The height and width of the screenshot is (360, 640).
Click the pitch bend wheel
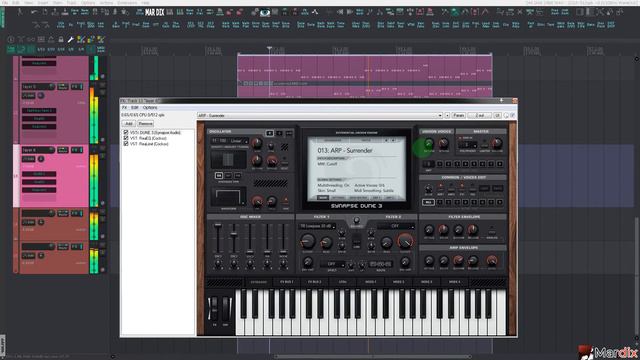(x=215, y=309)
